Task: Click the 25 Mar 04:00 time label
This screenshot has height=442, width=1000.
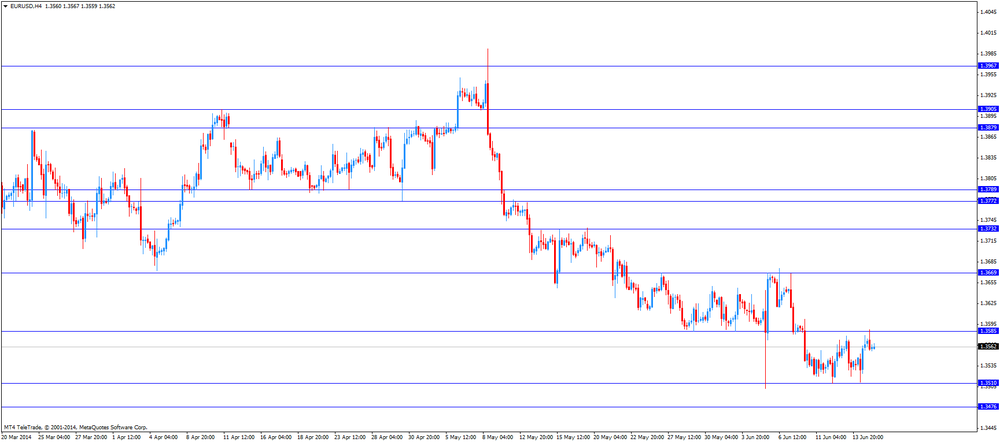Action: click(53, 438)
